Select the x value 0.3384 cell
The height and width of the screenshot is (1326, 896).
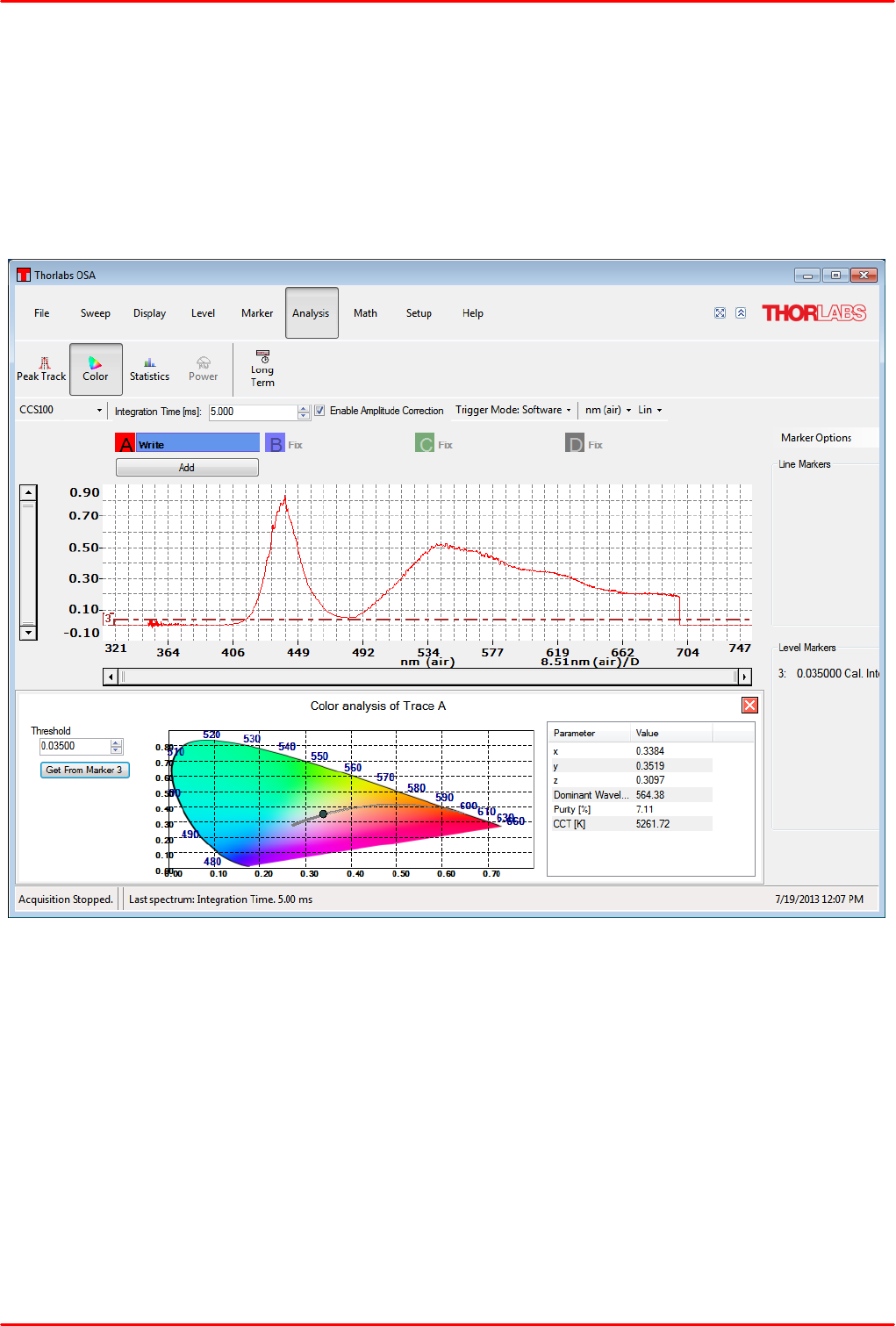pyautogui.click(x=650, y=751)
